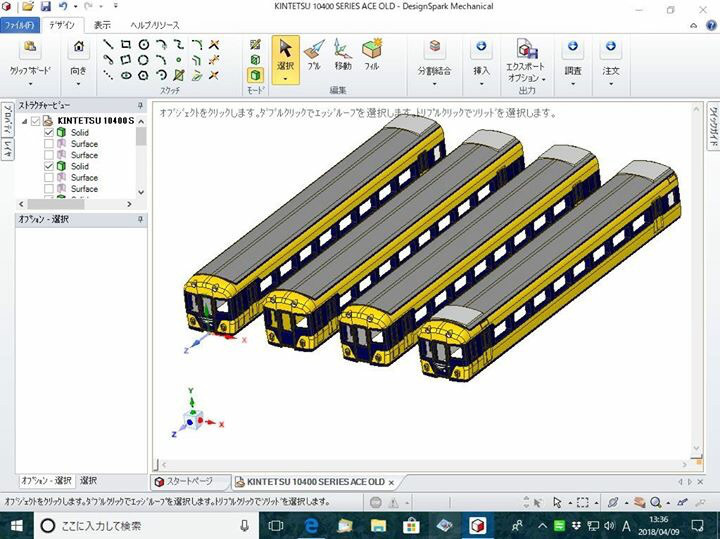This screenshot has width=720, height=539.
Task: Open the 分割結合 dropdown arrow
Action: [x=434, y=84]
